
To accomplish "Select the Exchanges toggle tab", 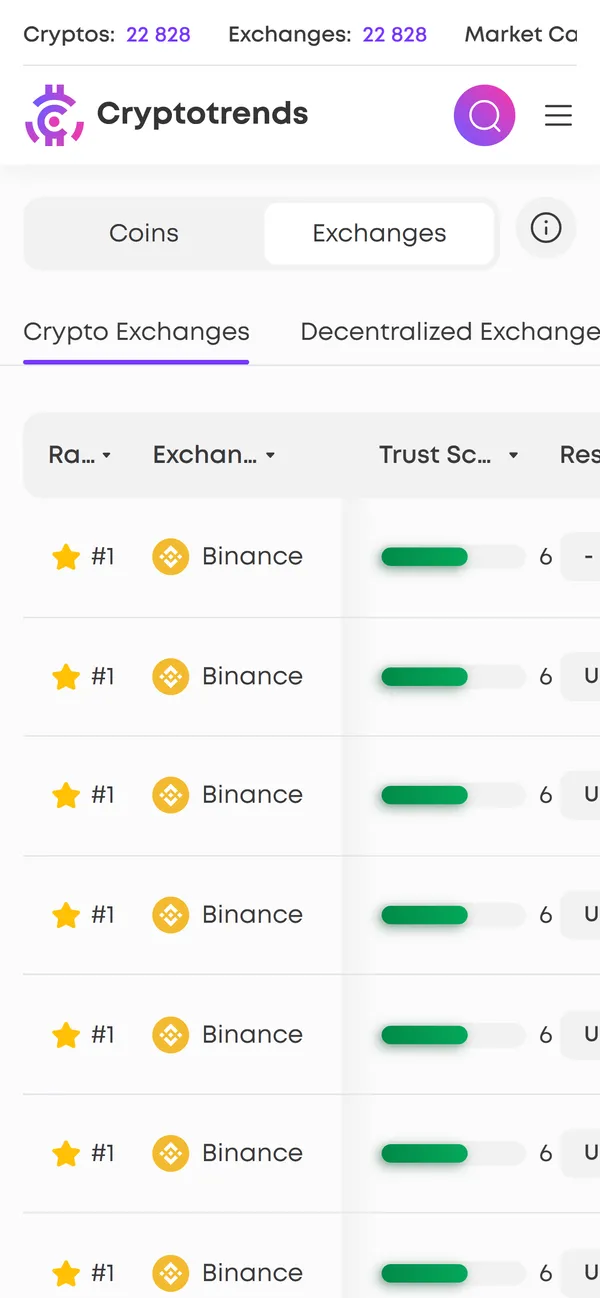I will click(x=379, y=233).
